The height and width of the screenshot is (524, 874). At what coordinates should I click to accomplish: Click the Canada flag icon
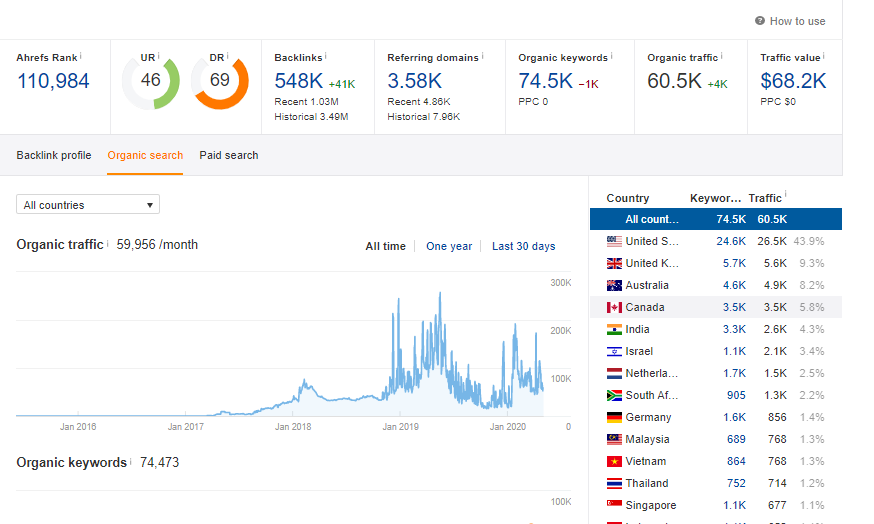614,307
